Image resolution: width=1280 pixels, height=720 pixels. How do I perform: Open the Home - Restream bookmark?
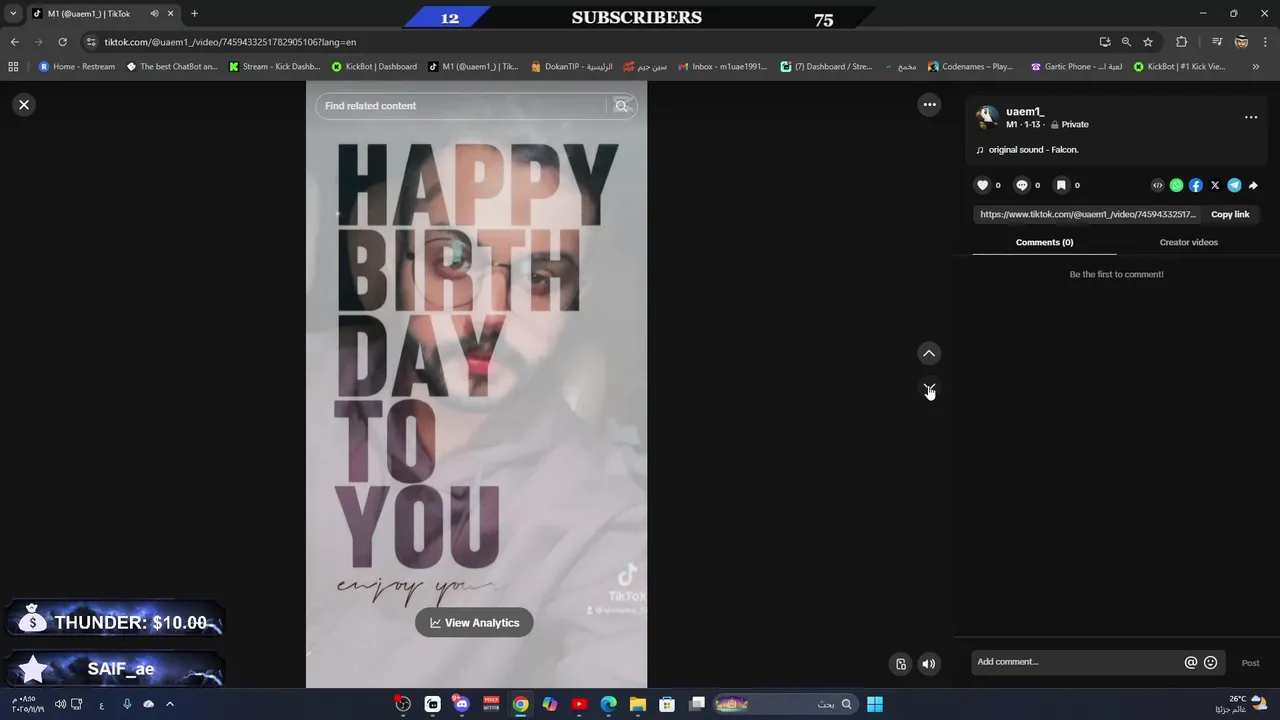click(77, 67)
